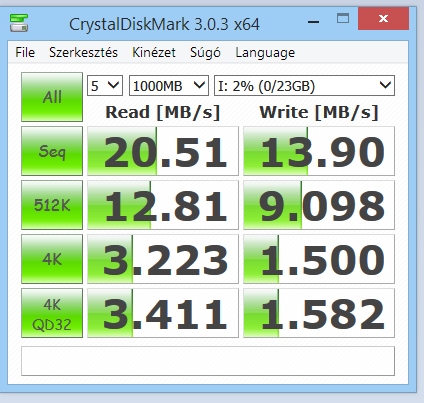The width and height of the screenshot is (424, 403).
Task: Start the 4K QD32 benchmark test
Action: [x=52, y=313]
